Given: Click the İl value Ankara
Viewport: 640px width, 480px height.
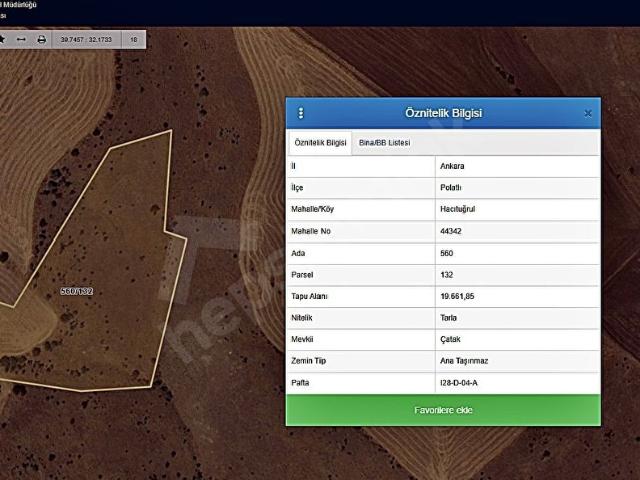Looking at the screenshot, I should (452, 166).
